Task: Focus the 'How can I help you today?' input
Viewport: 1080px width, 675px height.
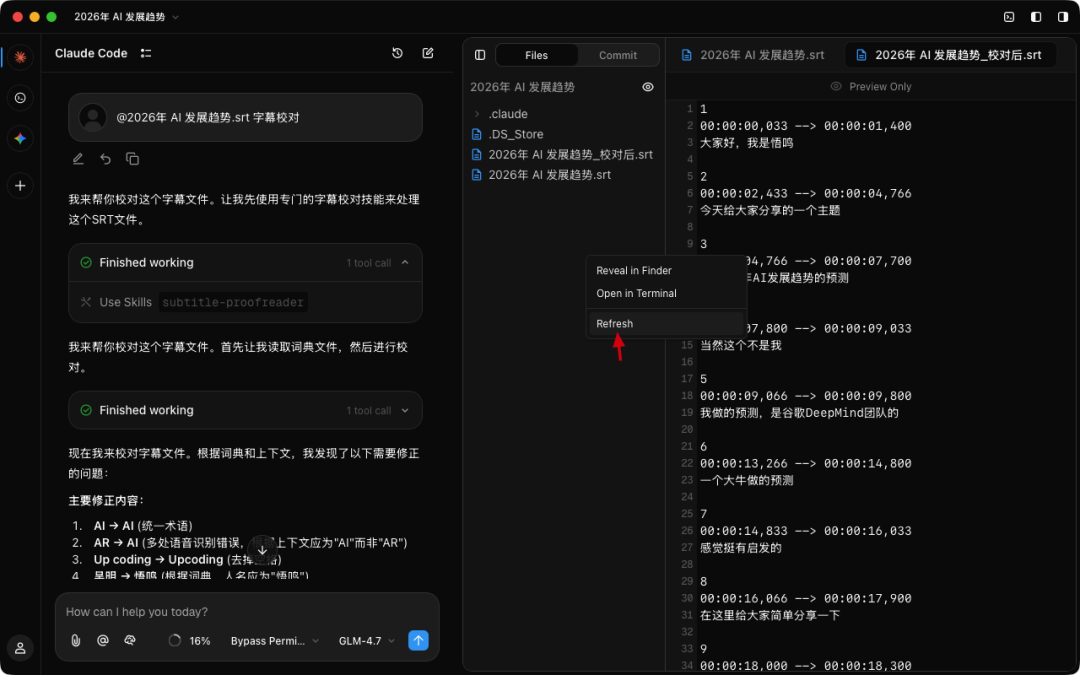Action: click(247, 612)
